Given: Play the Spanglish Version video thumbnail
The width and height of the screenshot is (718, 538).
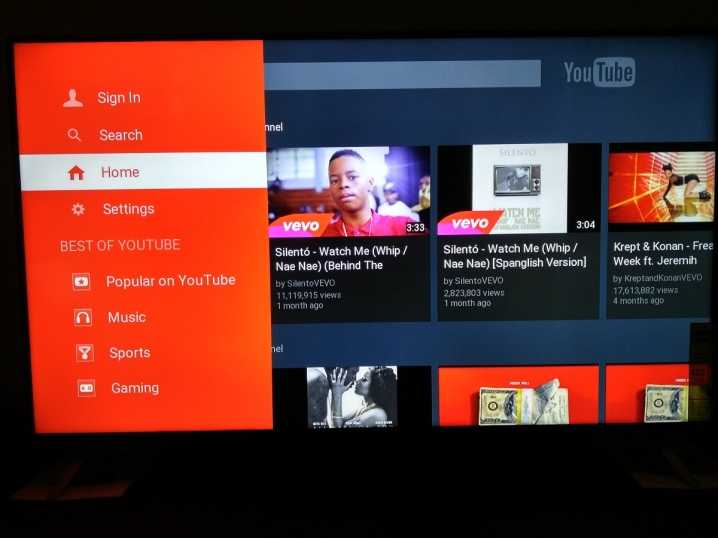Looking at the screenshot, I should [520, 190].
